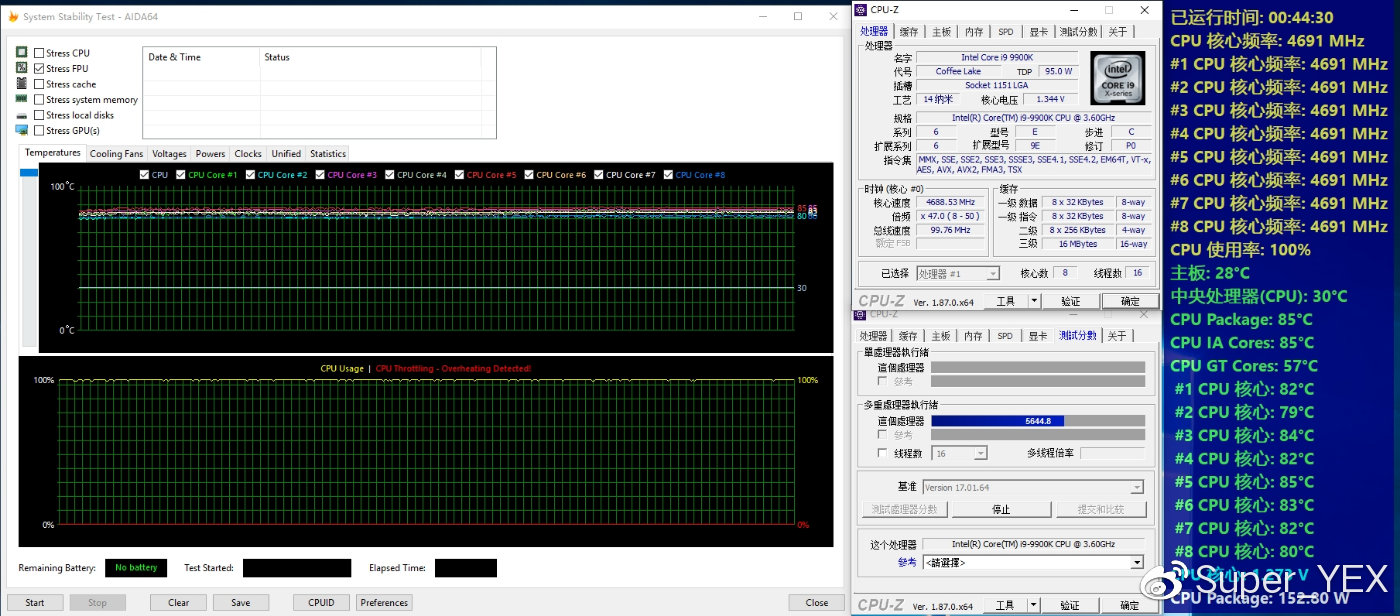Expand the 工具 dropdown arrow in upper CPU-Z
Screen dimensions: 1400x616
(x=1034, y=301)
